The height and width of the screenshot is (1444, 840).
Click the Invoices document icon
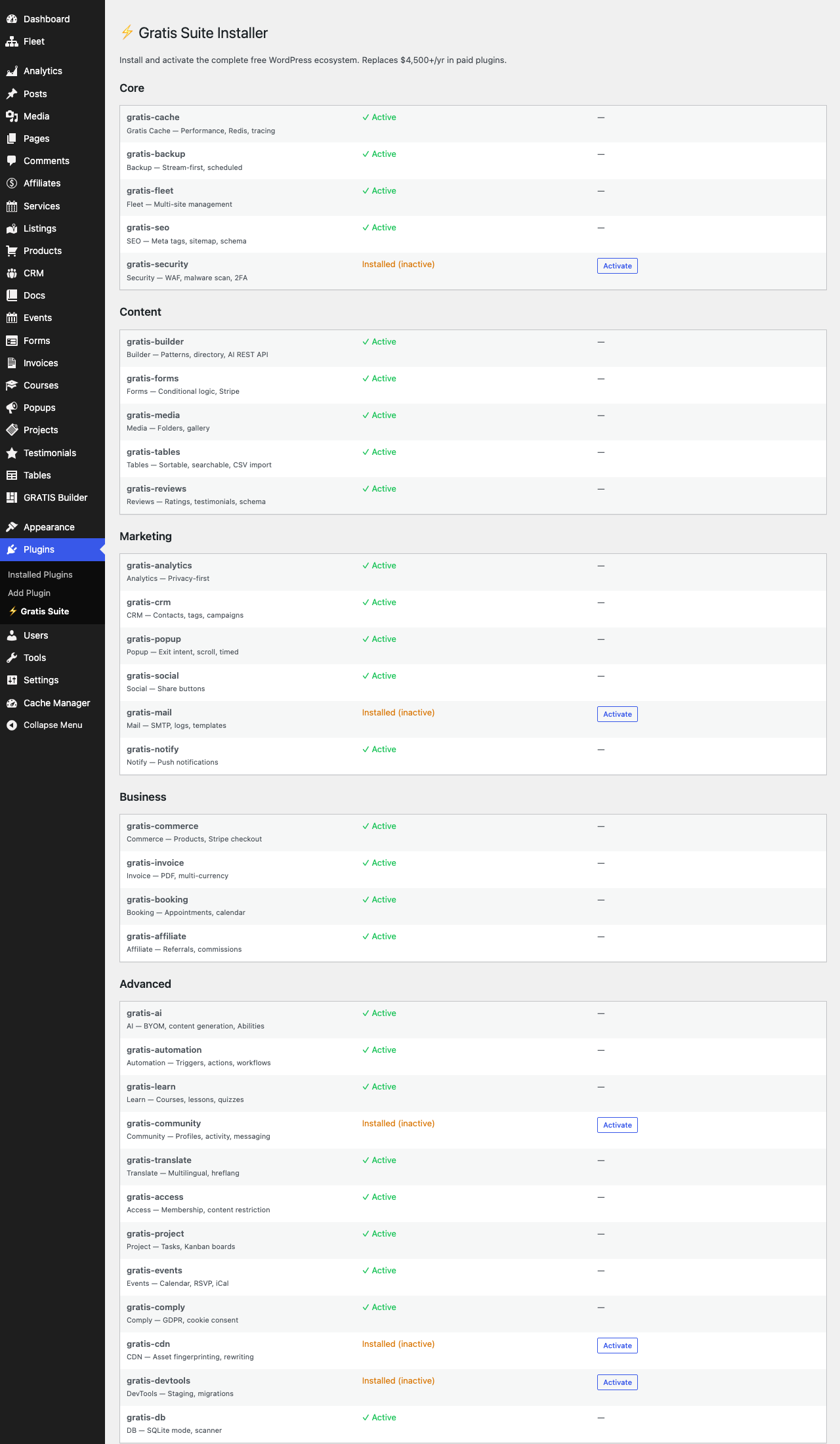tap(12, 363)
